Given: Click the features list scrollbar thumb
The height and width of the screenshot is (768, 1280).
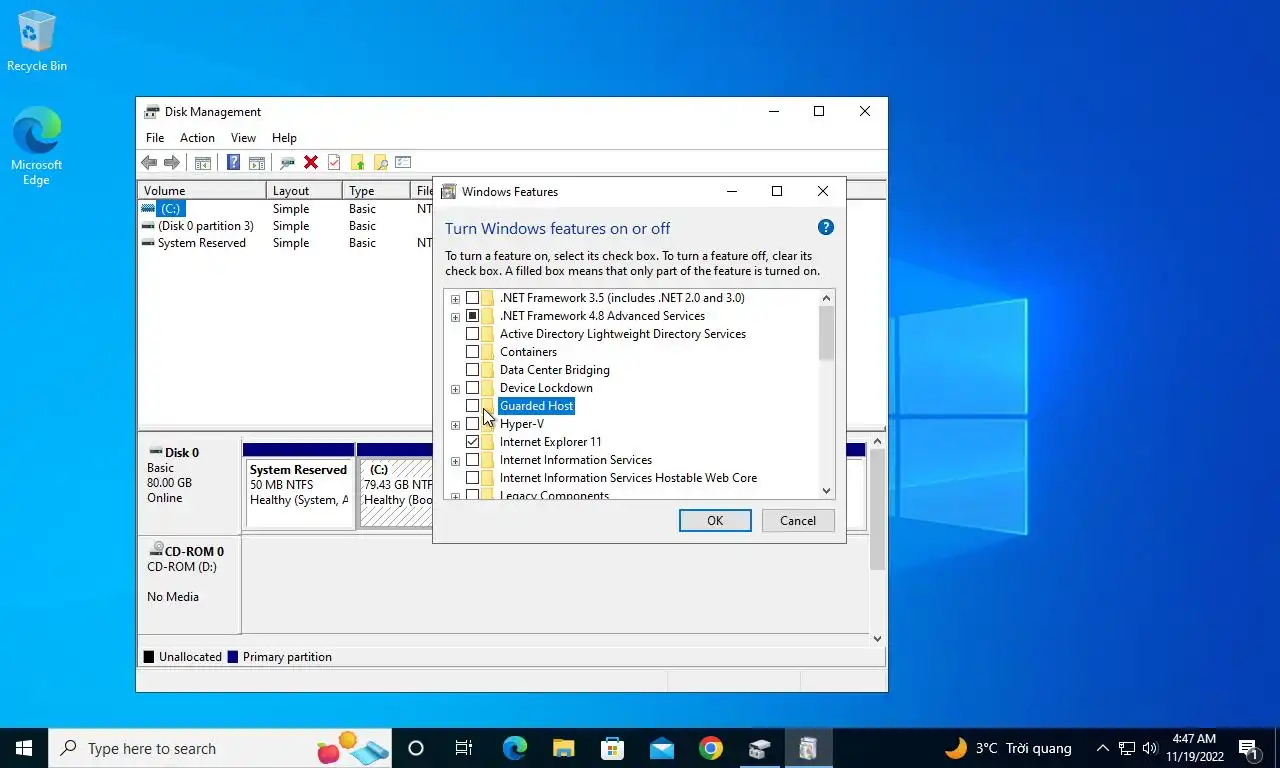Looking at the screenshot, I should pyautogui.click(x=826, y=333).
